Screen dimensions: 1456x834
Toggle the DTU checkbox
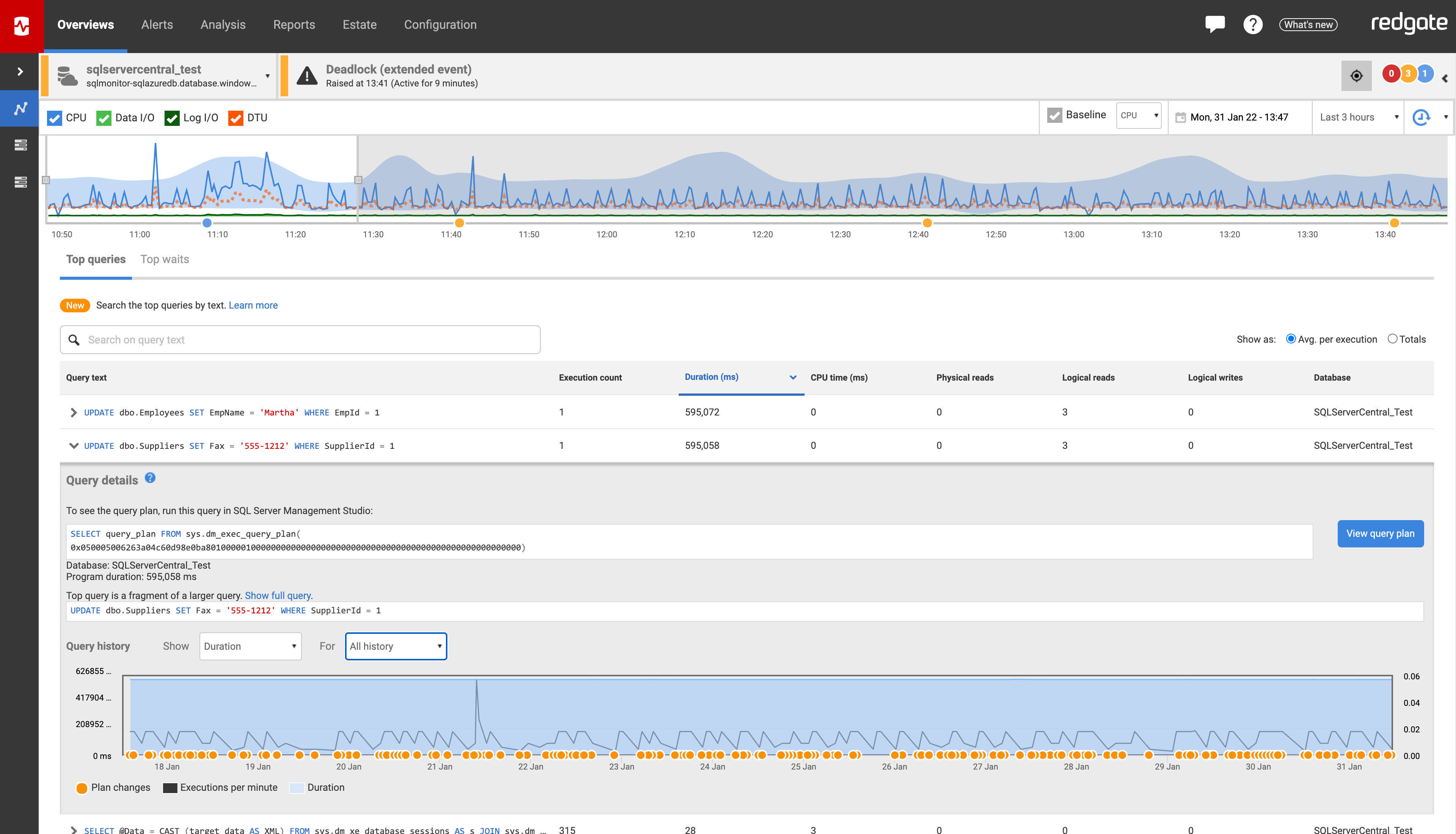click(235, 118)
